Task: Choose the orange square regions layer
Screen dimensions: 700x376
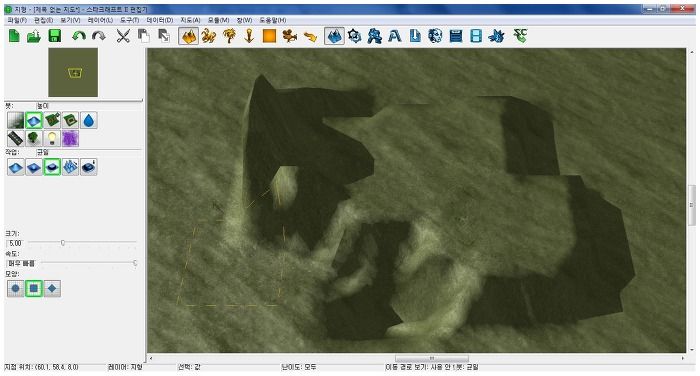Action: [x=269, y=36]
